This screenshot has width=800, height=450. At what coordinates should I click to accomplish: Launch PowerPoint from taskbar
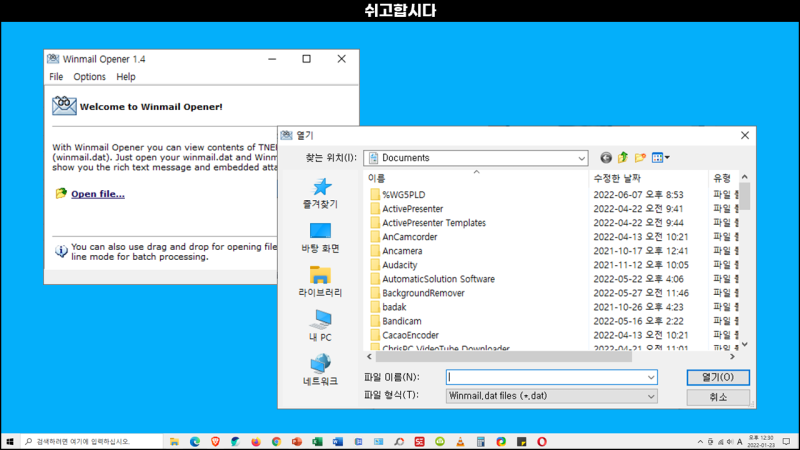297,441
